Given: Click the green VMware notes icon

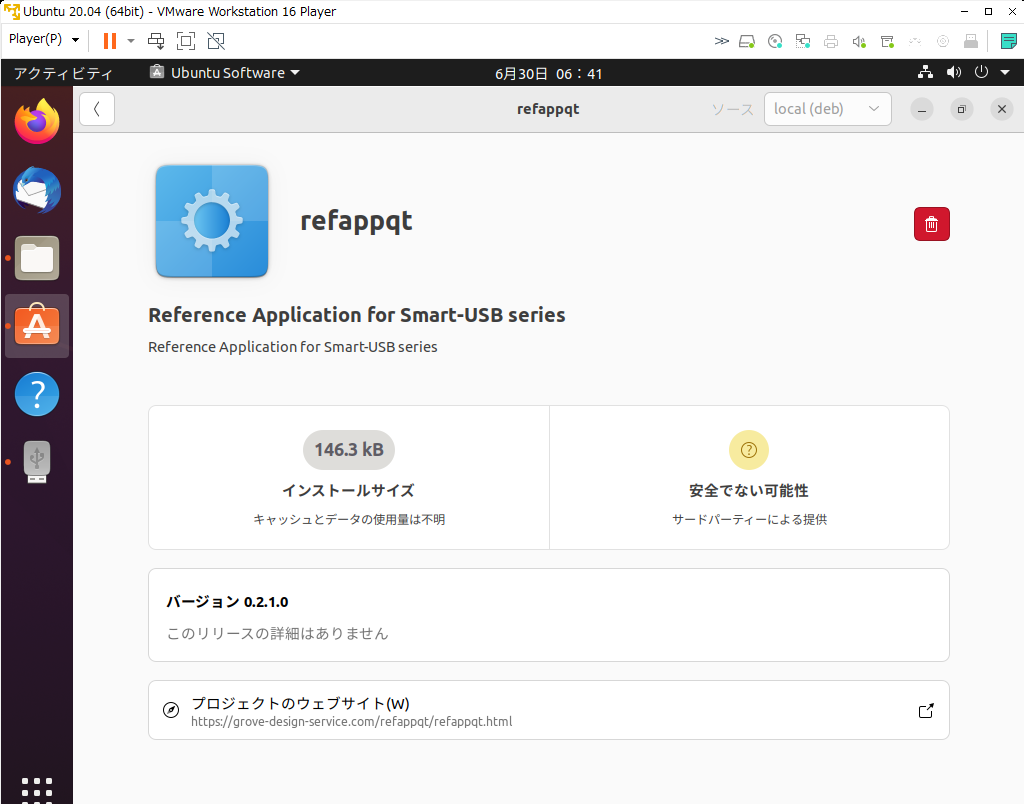Looking at the screenshot, I should [1008, 41].
